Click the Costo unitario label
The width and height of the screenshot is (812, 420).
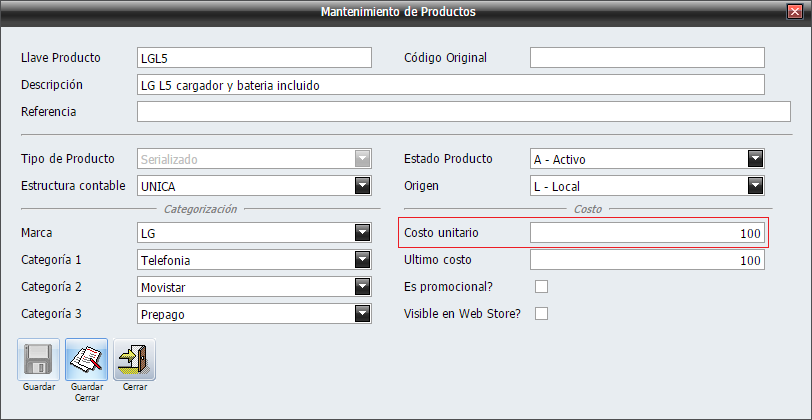[x=441, y=233]
